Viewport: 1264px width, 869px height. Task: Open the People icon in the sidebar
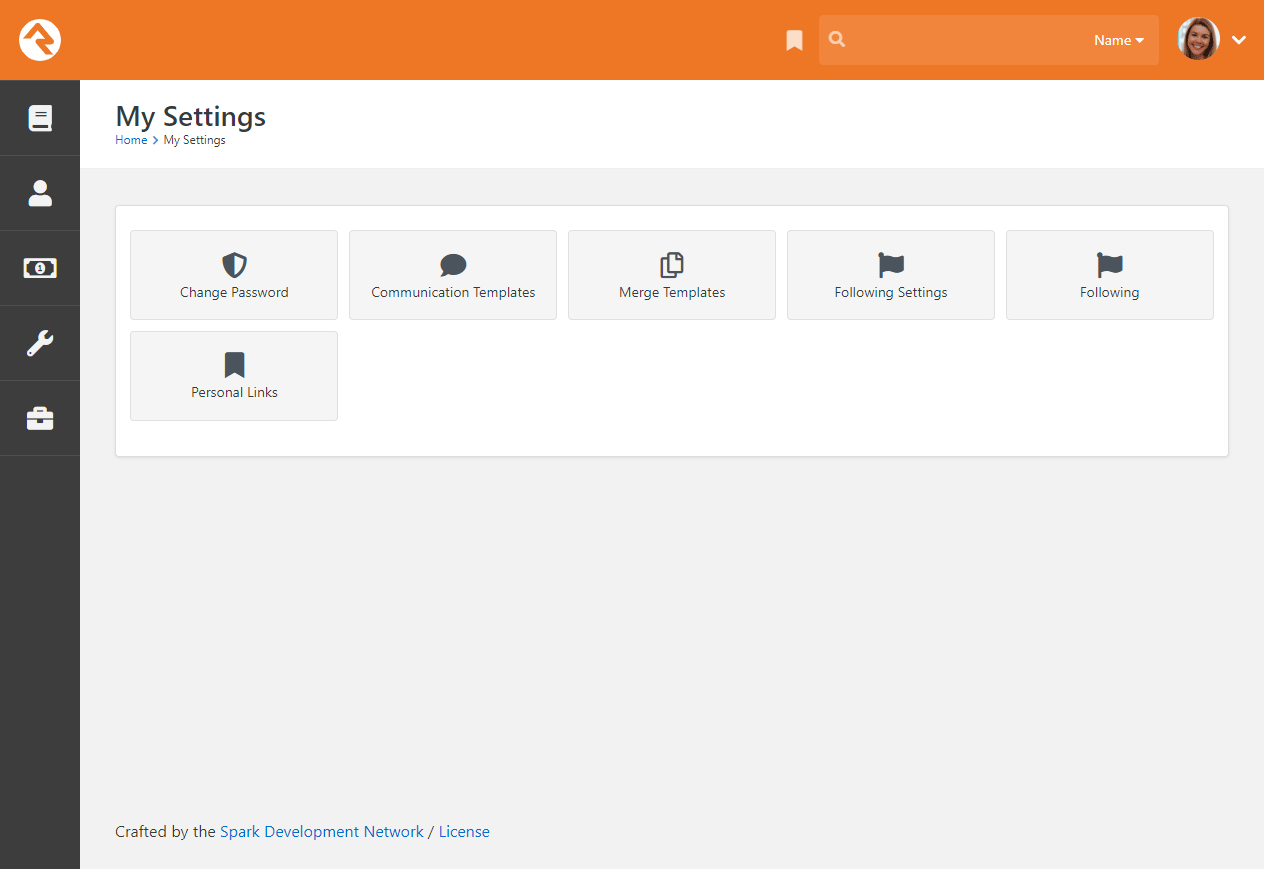click(x=40, y=193)
